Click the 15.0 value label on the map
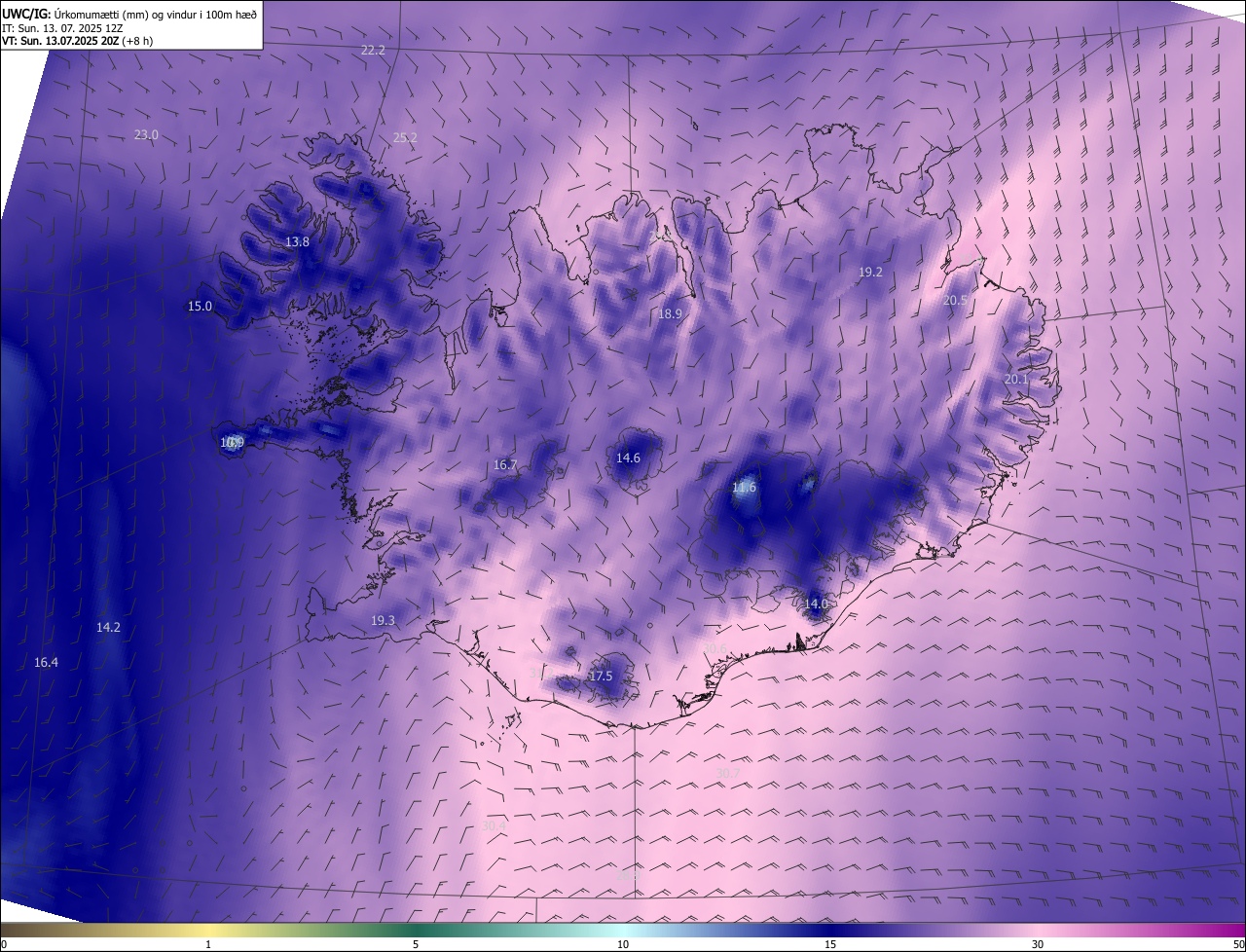 click(x=200, y=307)
